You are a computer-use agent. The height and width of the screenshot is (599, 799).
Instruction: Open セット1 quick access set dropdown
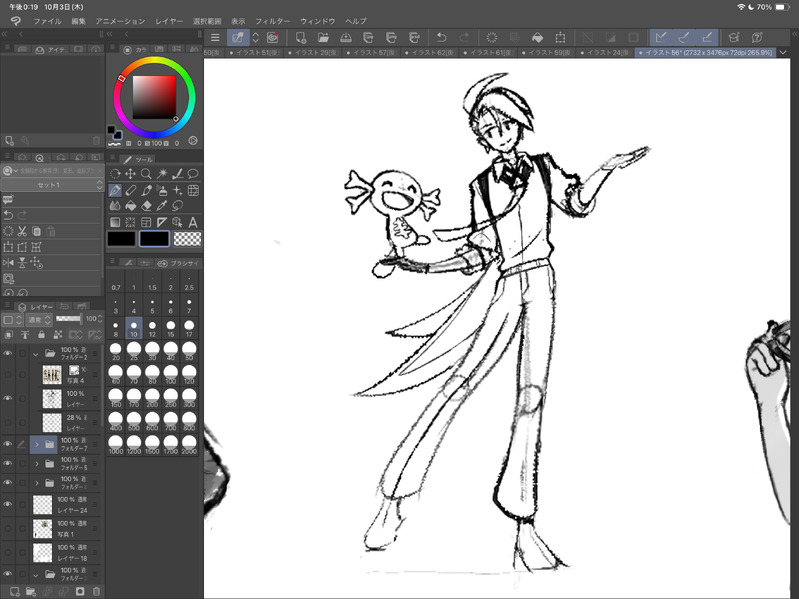52,185
